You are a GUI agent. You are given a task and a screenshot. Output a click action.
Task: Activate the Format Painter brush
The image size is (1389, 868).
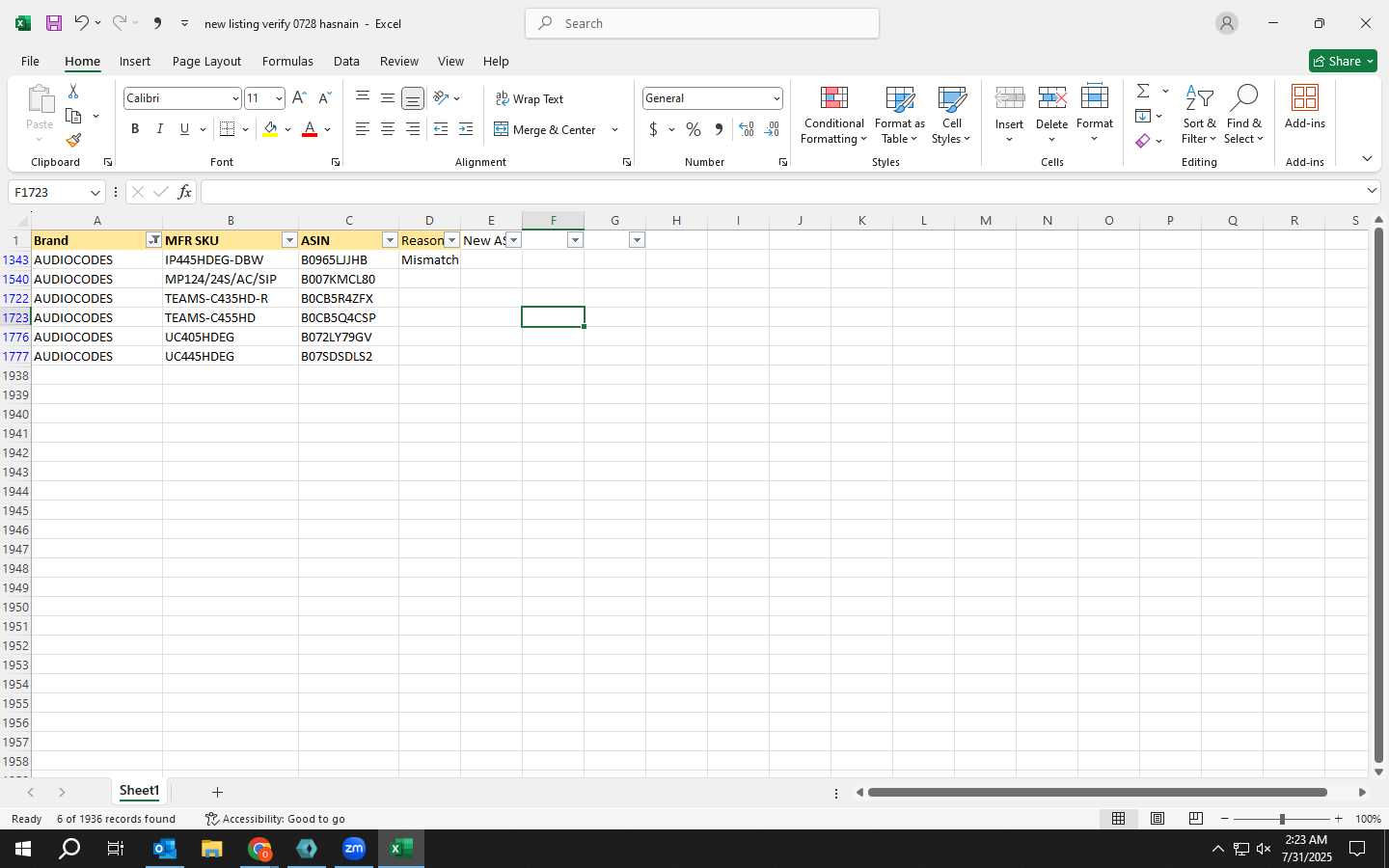(73, 140)
